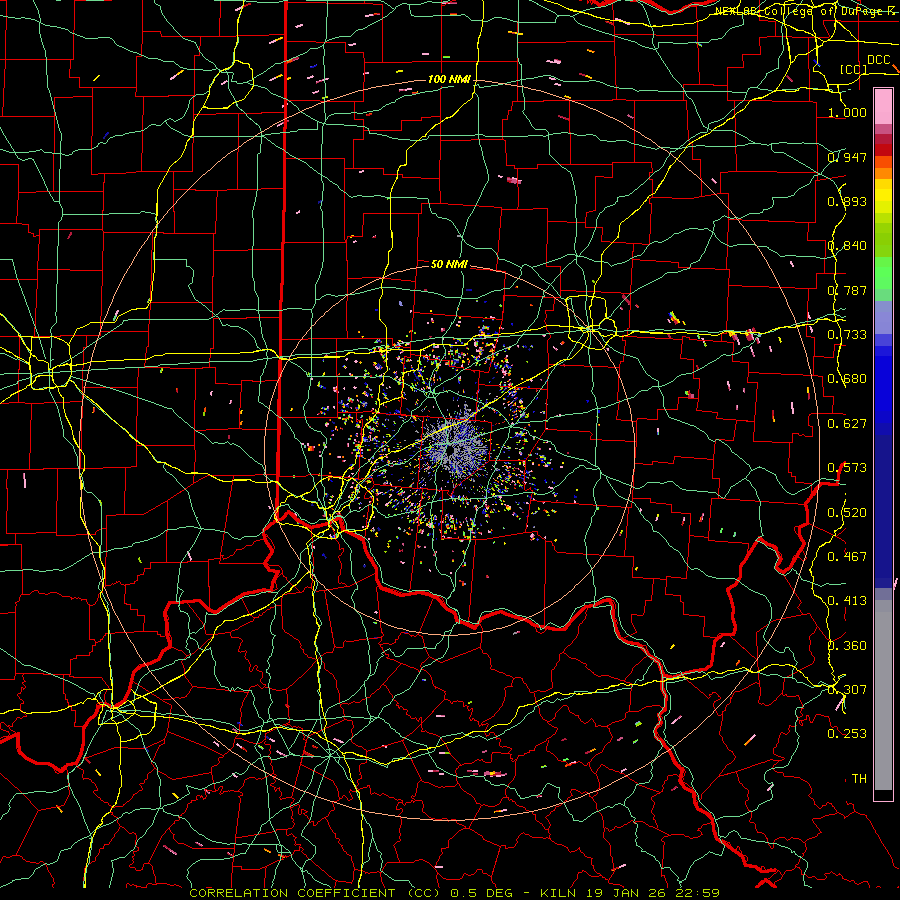Click the gray swatch on the color bar
900x900 pixels.
tap(883, 695)
